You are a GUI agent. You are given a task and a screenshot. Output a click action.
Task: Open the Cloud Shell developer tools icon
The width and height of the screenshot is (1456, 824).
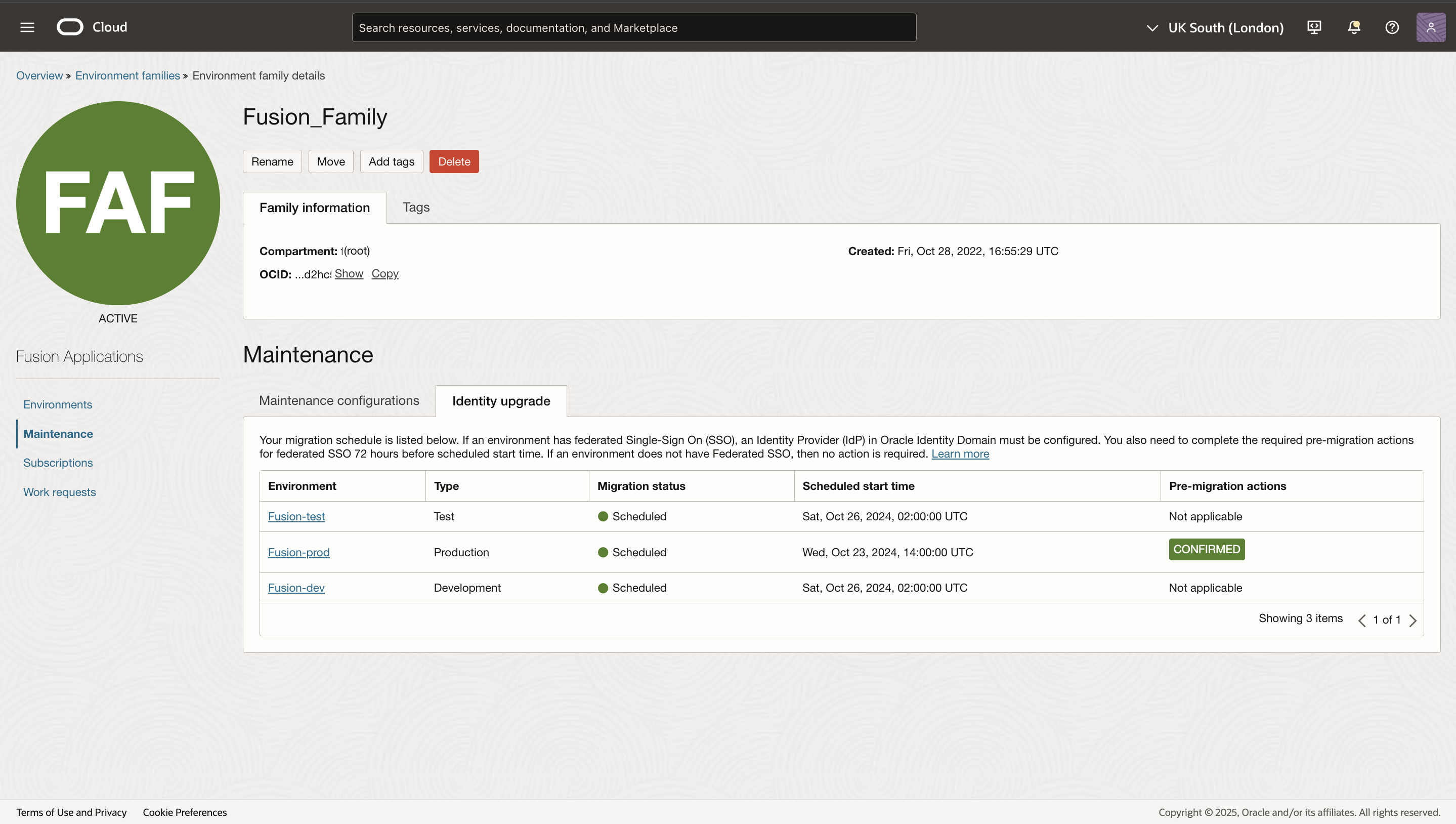tap(1314, 27)
